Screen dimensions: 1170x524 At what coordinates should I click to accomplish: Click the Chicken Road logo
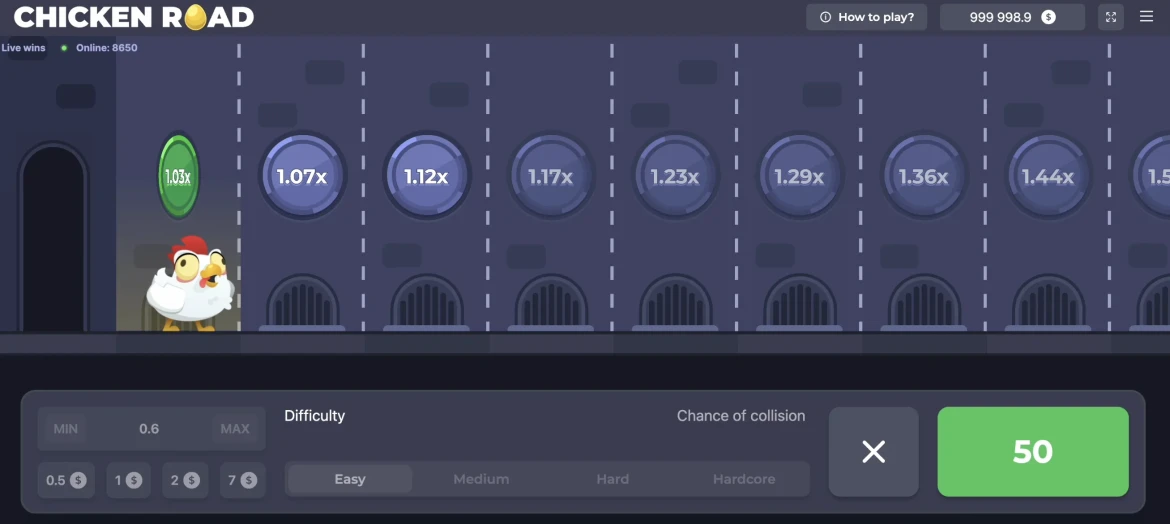[134, 16]
